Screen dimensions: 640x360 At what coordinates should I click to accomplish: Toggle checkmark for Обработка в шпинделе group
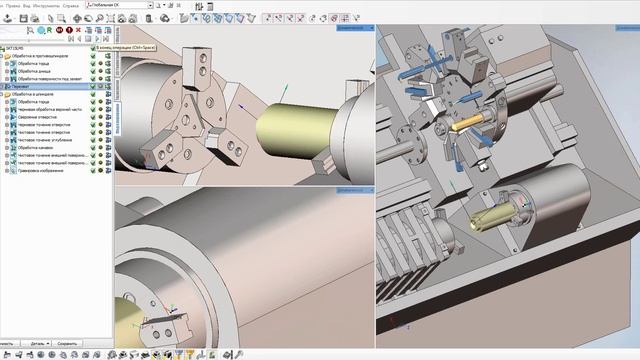[x=93, y=94]
